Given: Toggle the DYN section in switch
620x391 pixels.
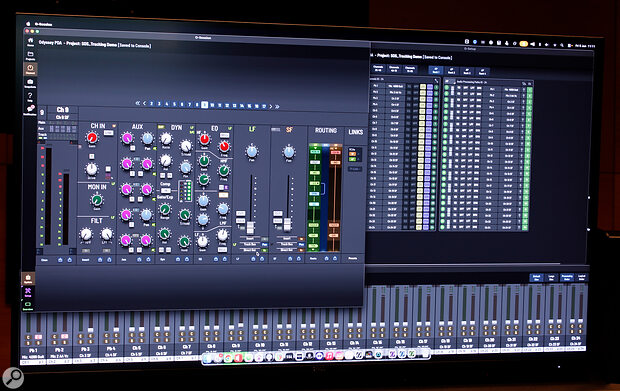Looking at the screenshot, I should tap(192, 128).
